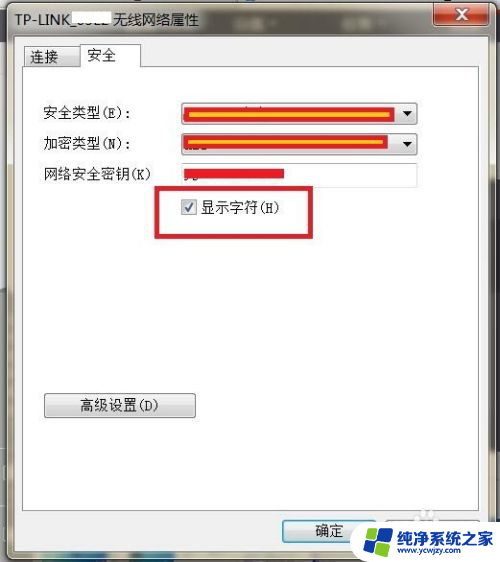
Task: Expand the 加密类型 dropdown arrow
Action: 407,144
